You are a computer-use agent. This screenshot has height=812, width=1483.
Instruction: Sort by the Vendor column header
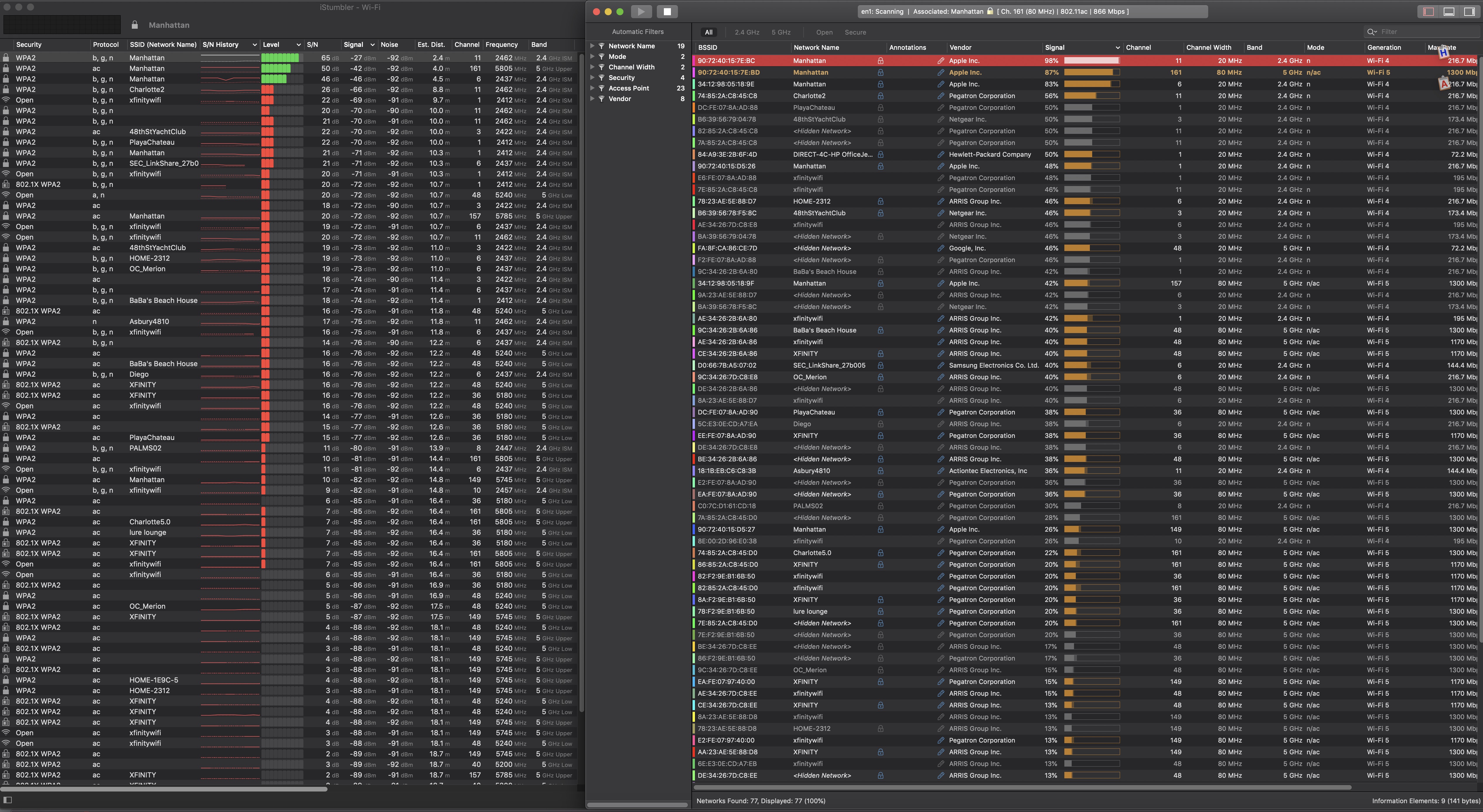tap(960, 48)
